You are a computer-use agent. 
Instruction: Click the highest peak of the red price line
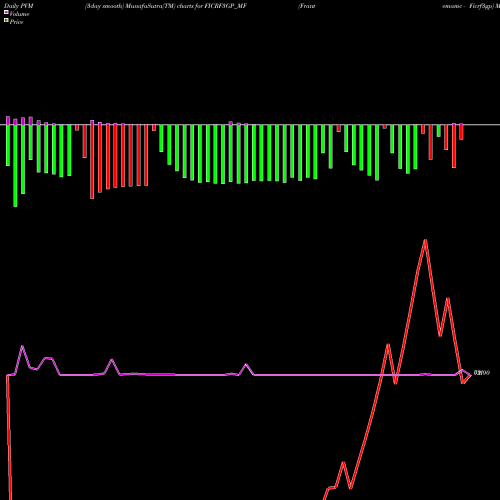(x=425, y=240)
